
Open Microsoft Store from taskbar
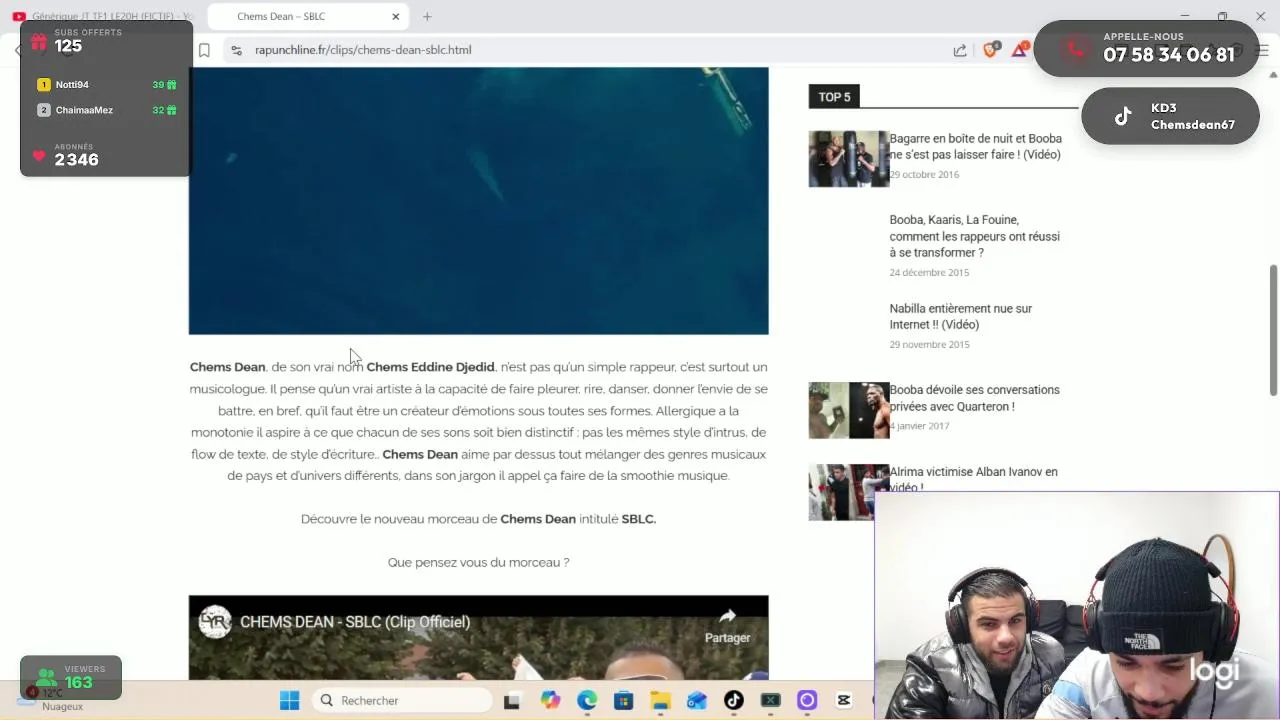click(x=623, y=701)
